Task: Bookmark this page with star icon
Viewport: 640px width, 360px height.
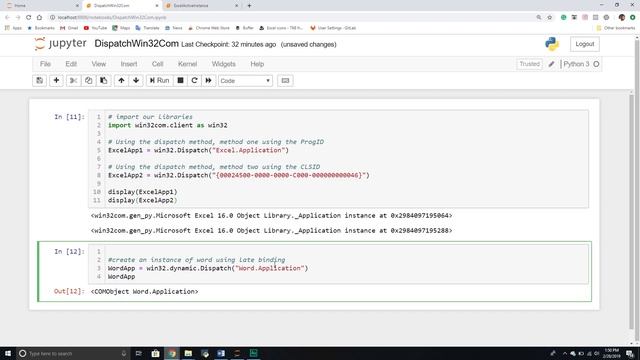Action: point(549,18)
